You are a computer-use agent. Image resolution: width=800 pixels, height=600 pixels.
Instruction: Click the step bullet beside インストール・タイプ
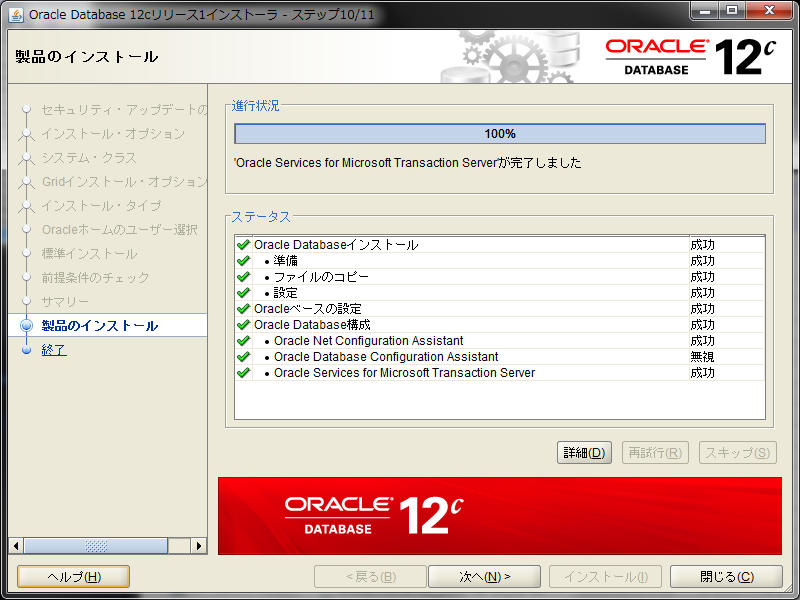27,206
